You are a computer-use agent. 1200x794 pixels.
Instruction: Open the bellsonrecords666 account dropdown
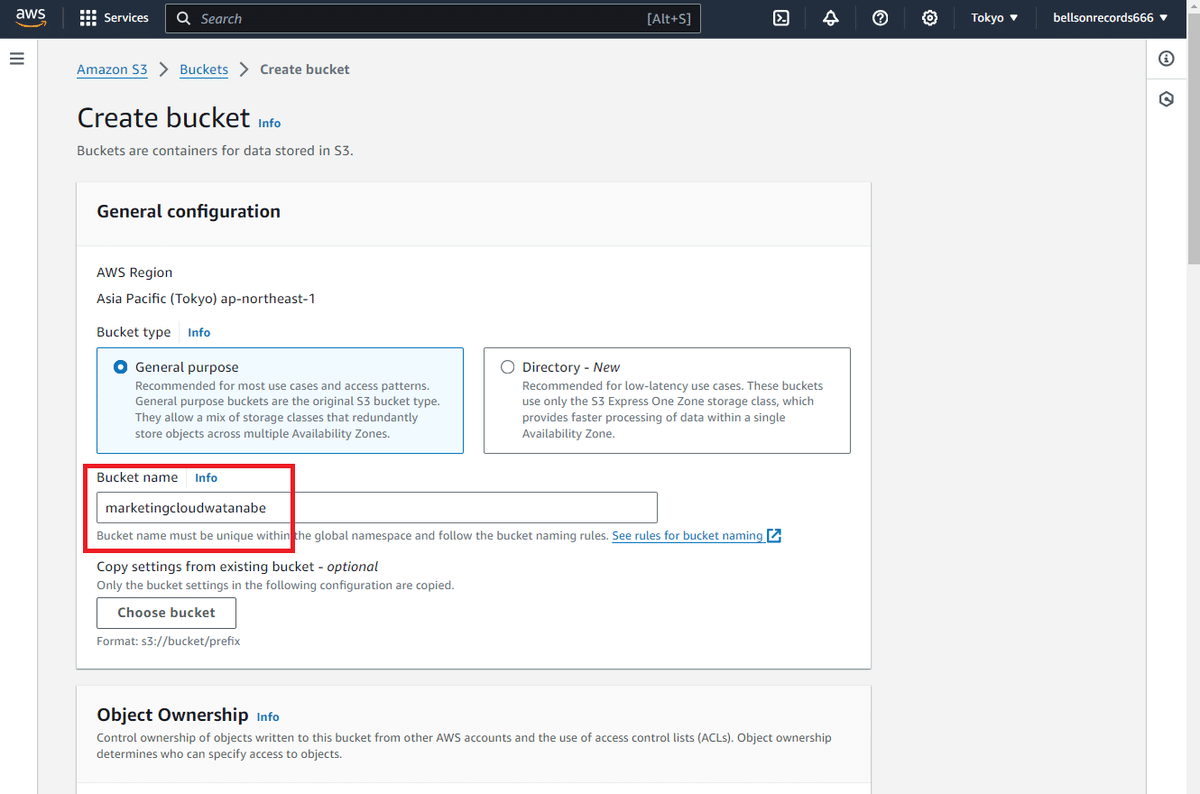(1110, 18)
